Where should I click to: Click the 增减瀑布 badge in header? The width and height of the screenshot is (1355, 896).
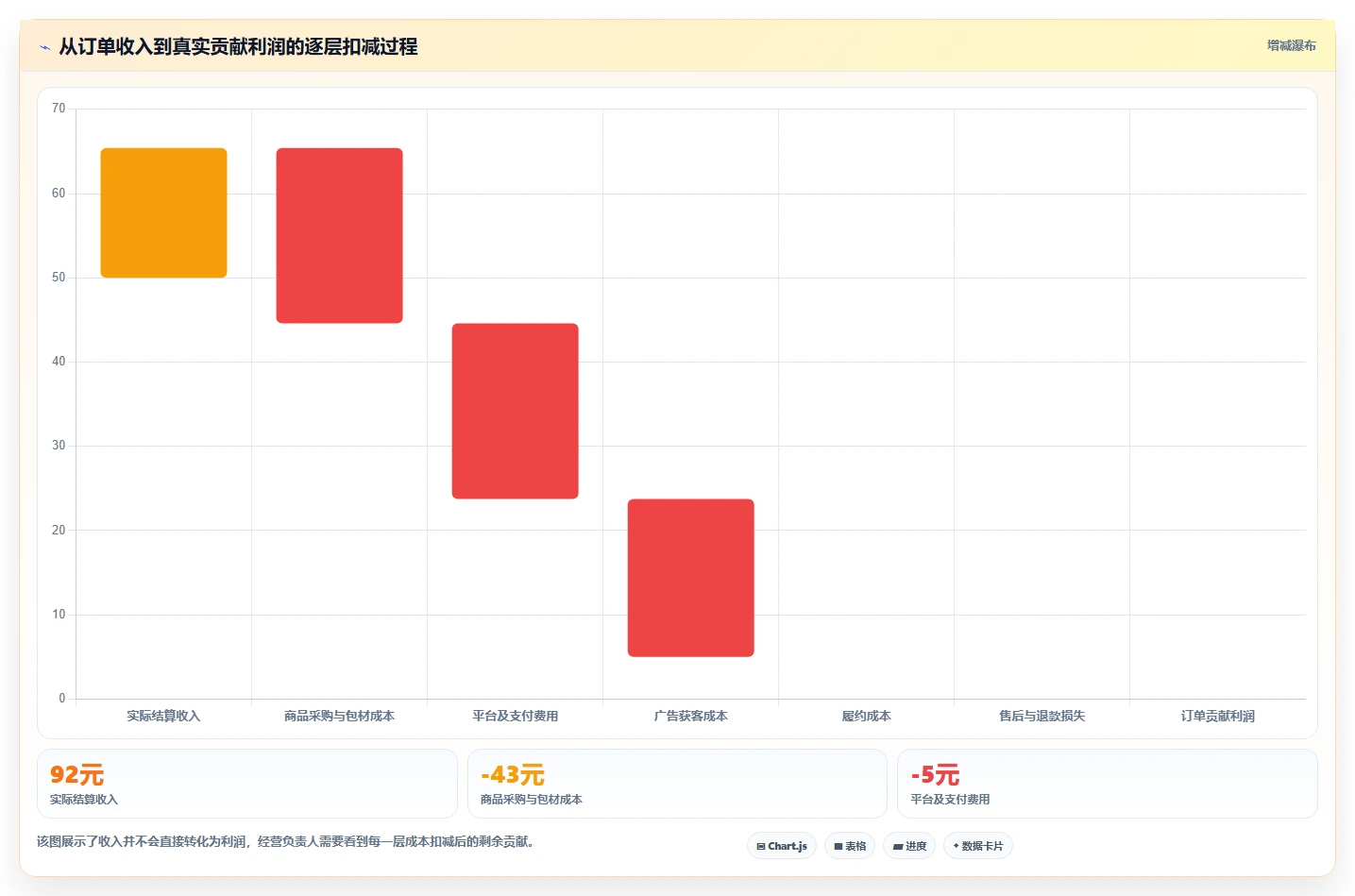(x=1291, y=45)
